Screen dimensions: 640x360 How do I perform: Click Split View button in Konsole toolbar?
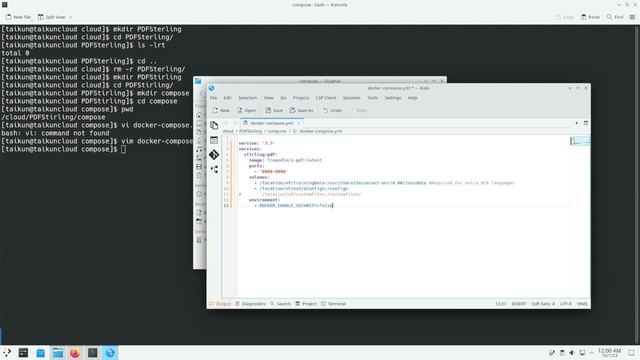pyautogui.click(x=51, y=17)
